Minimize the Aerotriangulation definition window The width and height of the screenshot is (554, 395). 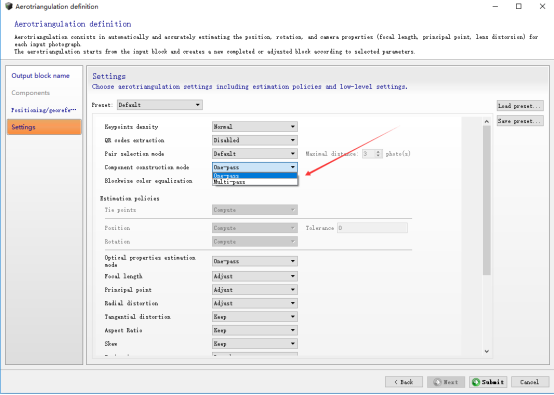495,6
